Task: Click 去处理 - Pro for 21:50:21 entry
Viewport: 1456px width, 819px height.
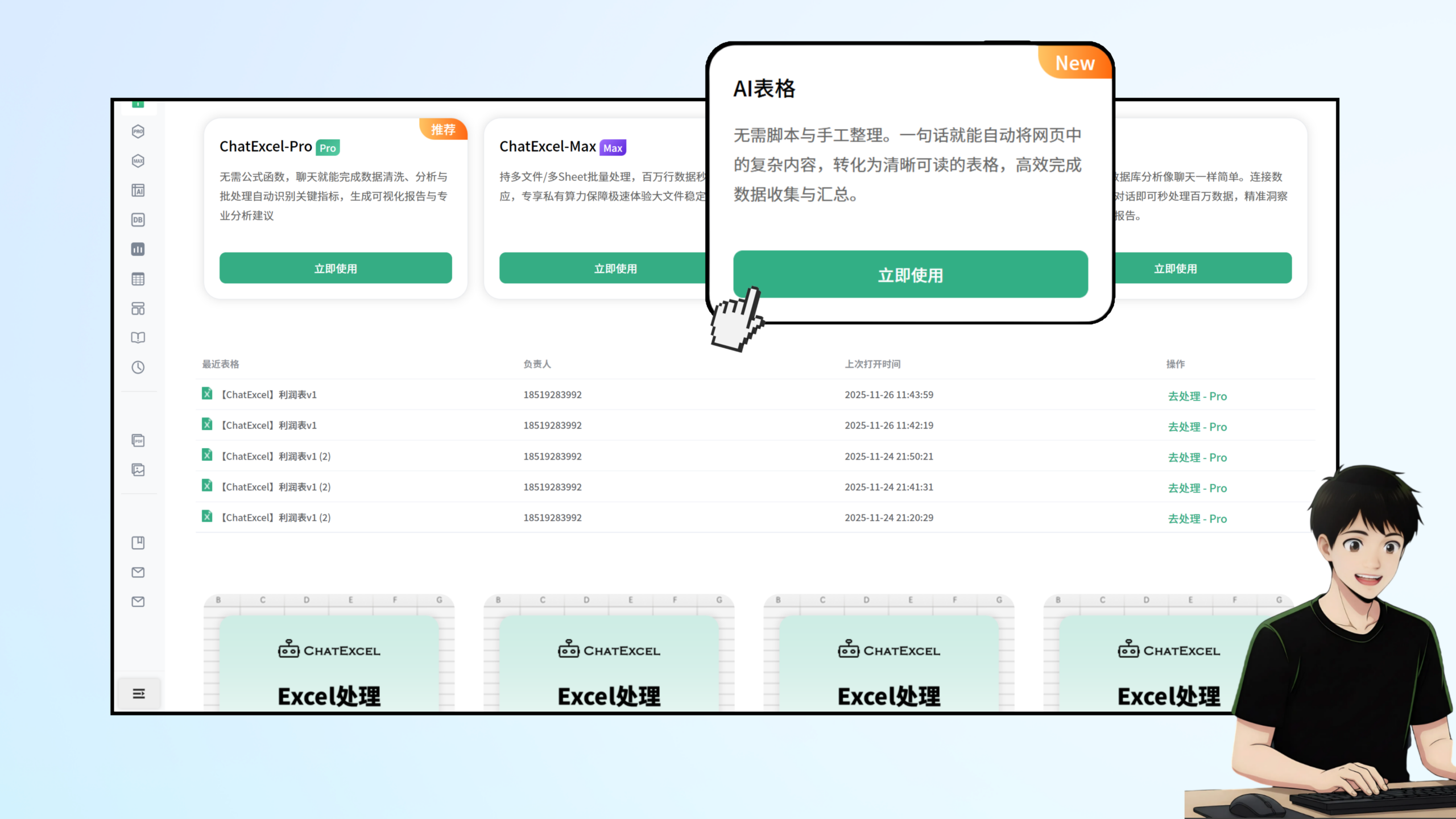Action: 1197,458
